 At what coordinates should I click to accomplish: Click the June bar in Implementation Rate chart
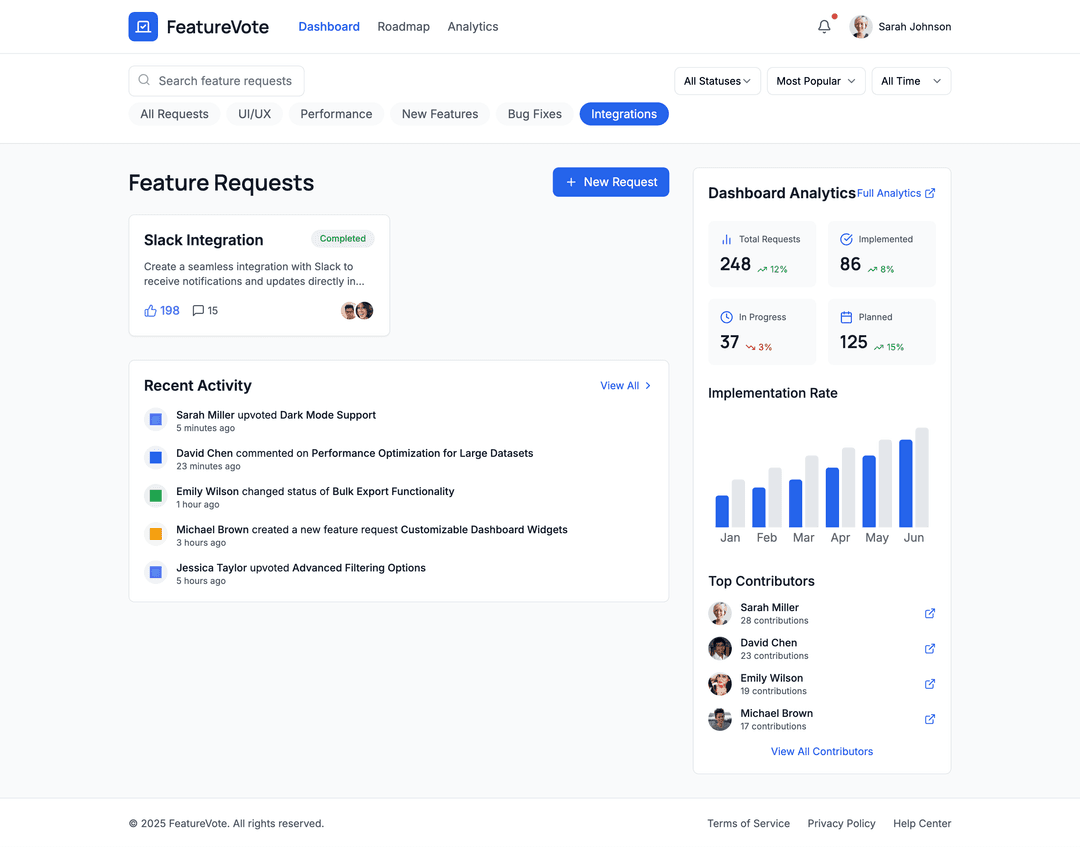[906, 483]
